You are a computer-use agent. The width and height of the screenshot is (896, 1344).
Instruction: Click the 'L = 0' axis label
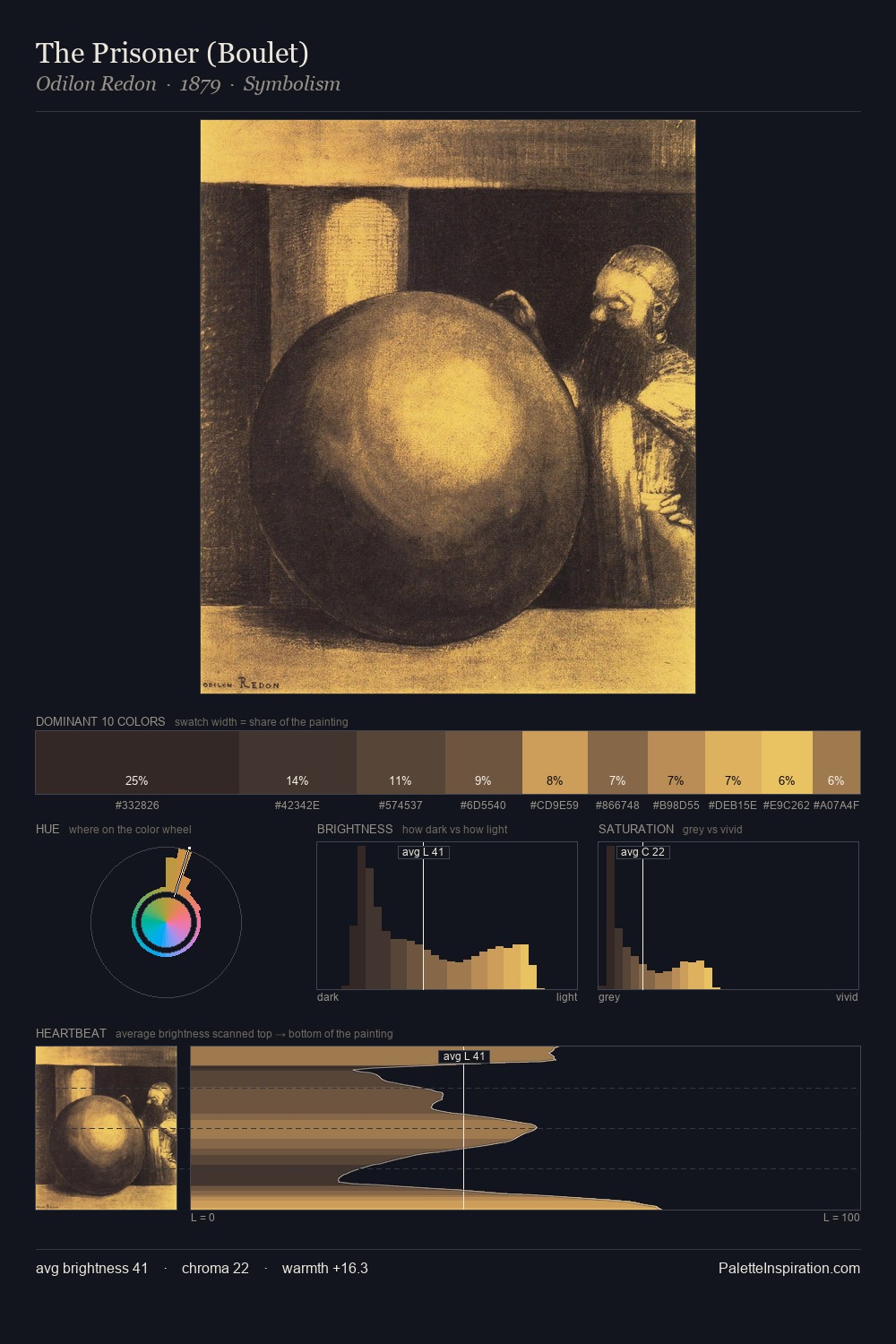[x=202, y=1218]
